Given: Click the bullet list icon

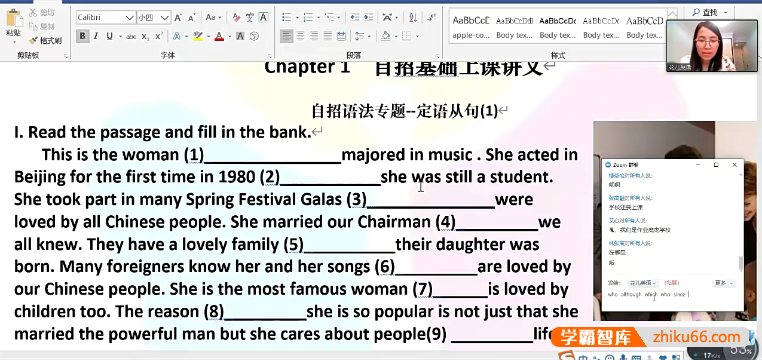Looking at the screenshot, I should (287, 18).
